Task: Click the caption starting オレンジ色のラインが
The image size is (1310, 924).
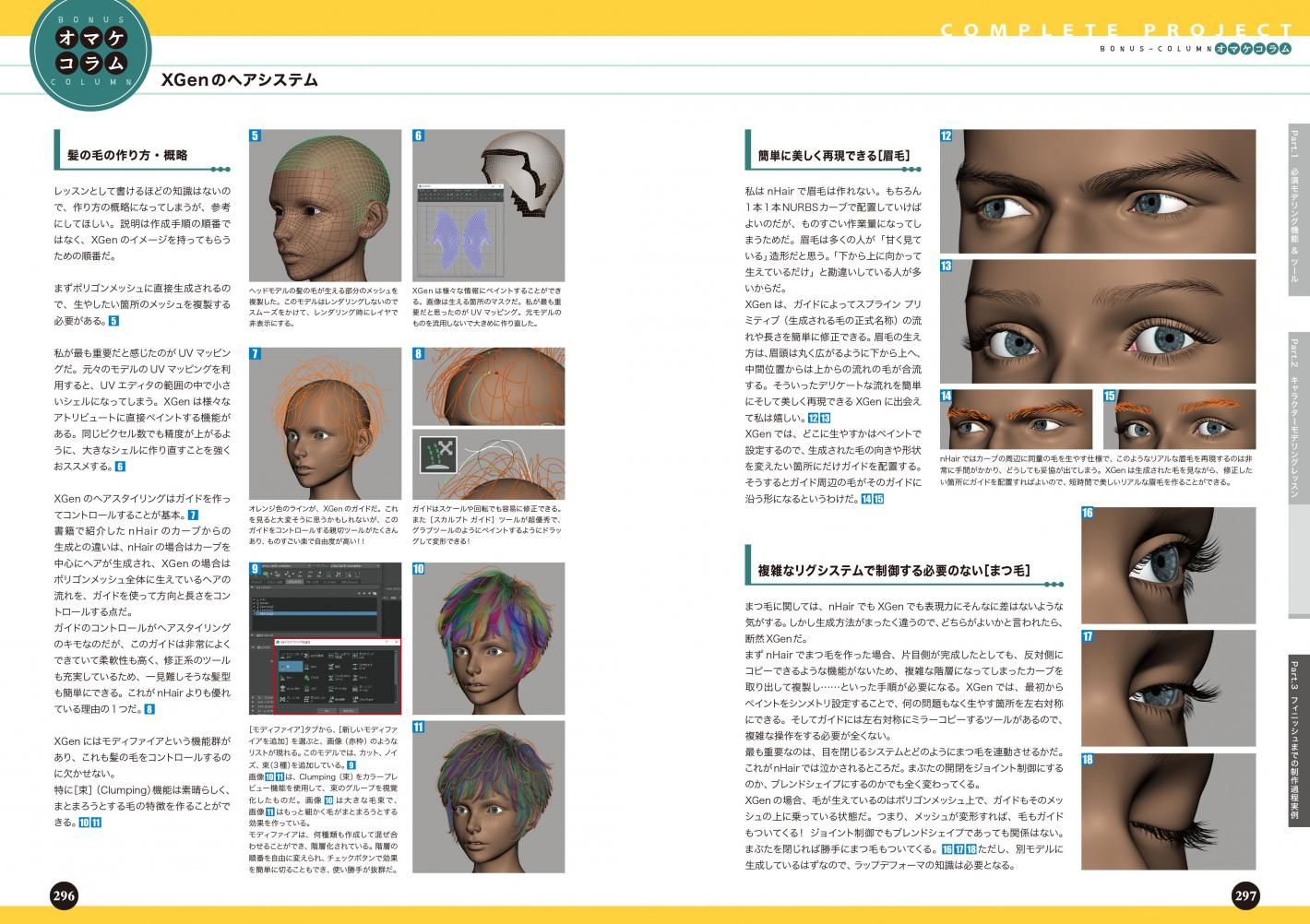Action: click(325, 525)
